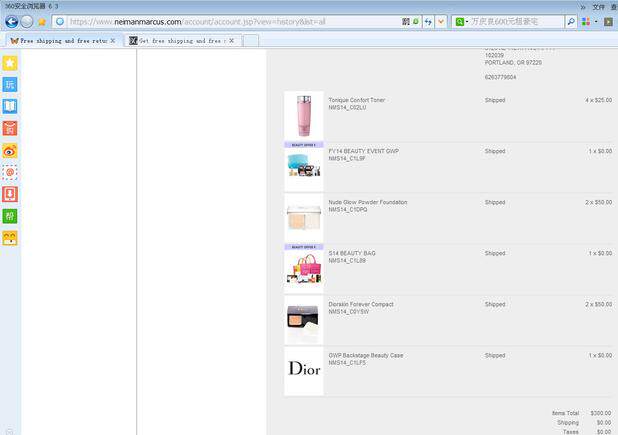The height and width of the screenshot is (435, 618).
Task: Click the media player icon at toolbar end
Action: [x=609, y=22]
